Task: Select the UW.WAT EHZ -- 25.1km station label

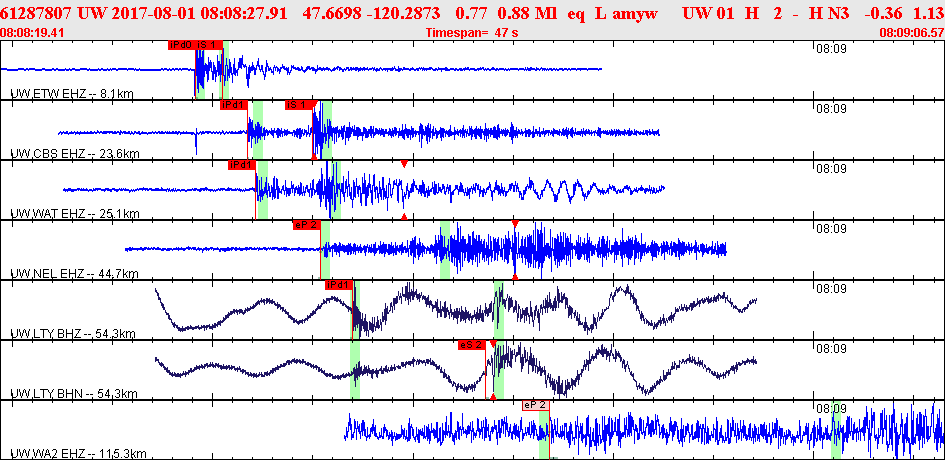Action: coord(75,213)
